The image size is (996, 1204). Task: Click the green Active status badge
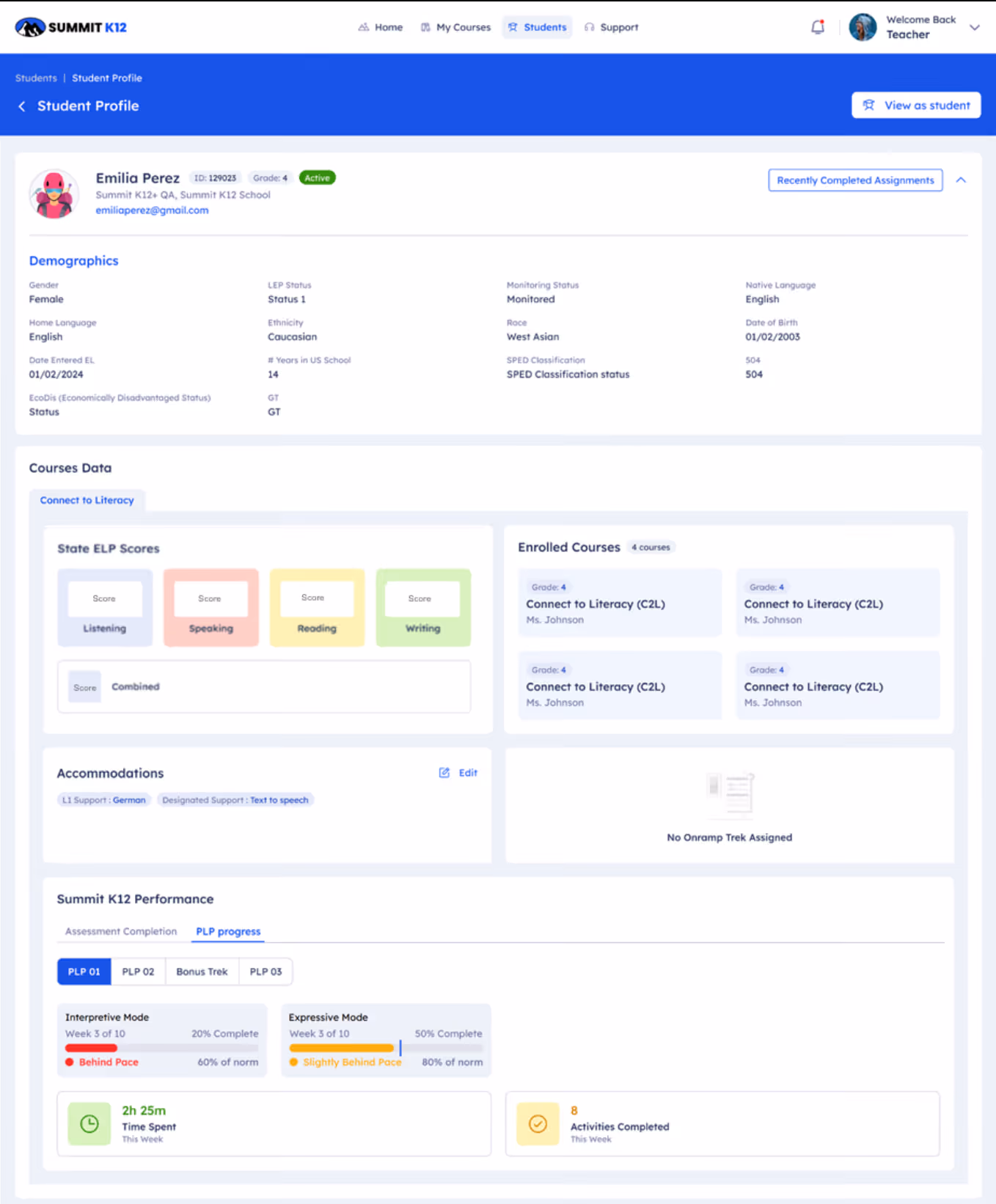(317, 178)
